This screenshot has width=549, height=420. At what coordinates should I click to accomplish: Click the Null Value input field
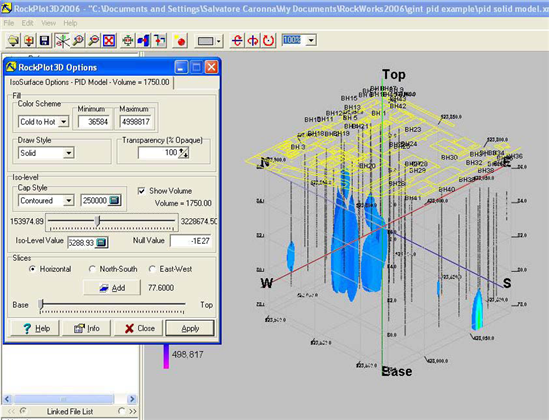pyautogui.click(x=191, y=241)
